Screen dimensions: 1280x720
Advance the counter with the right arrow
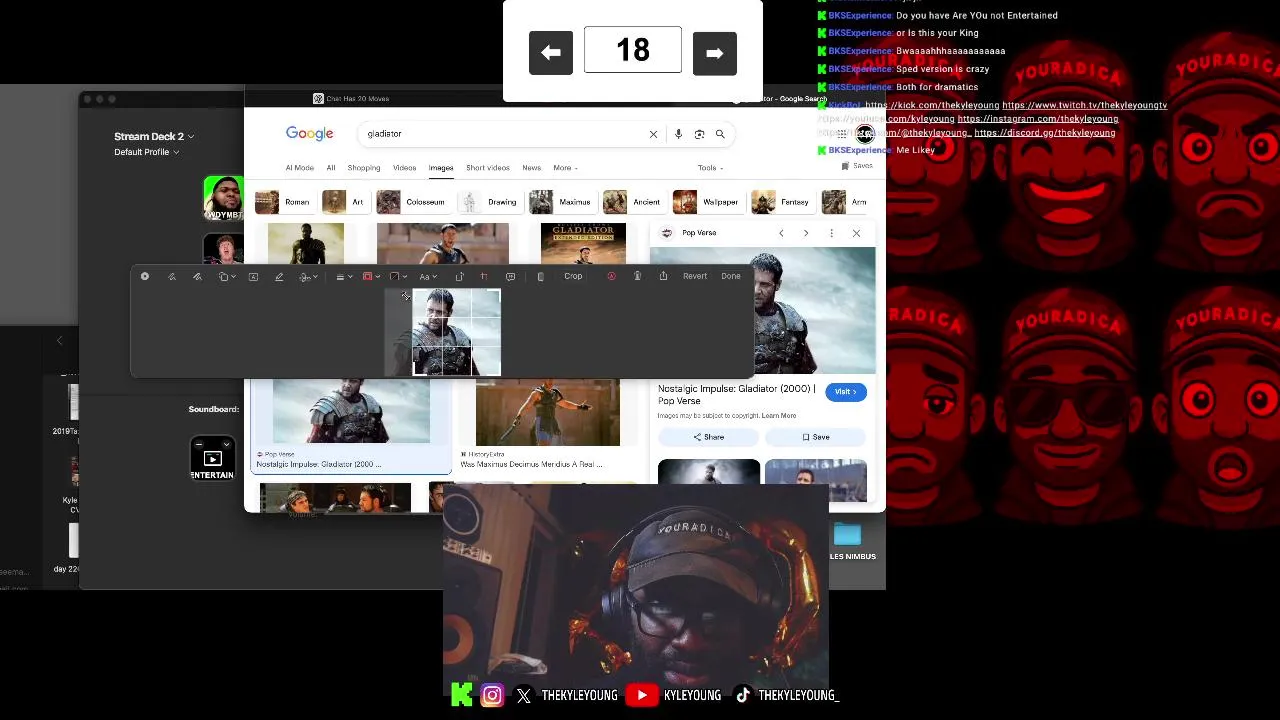click(x=714, y=53)
